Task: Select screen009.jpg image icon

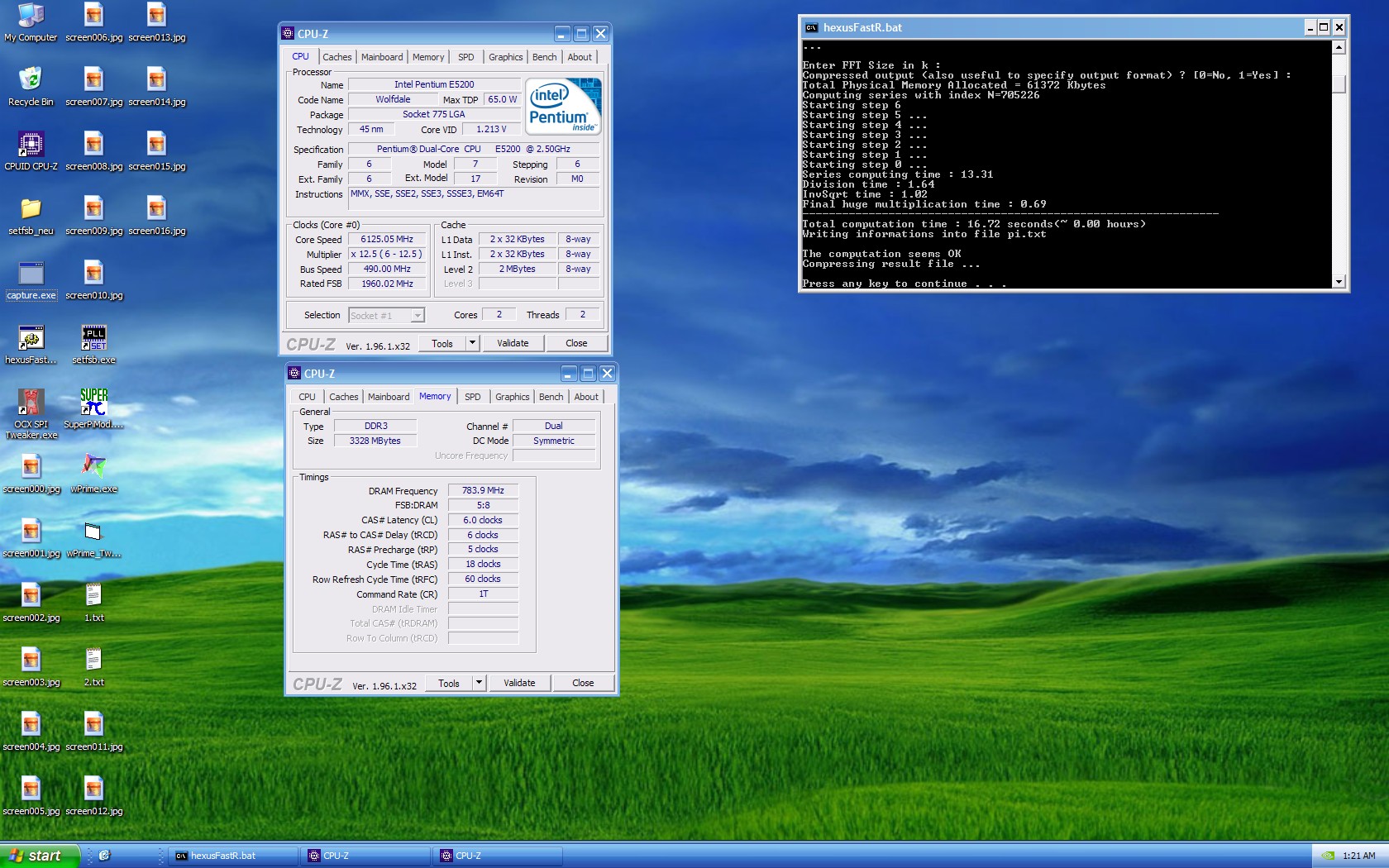Action: click(x=93, y=216)
